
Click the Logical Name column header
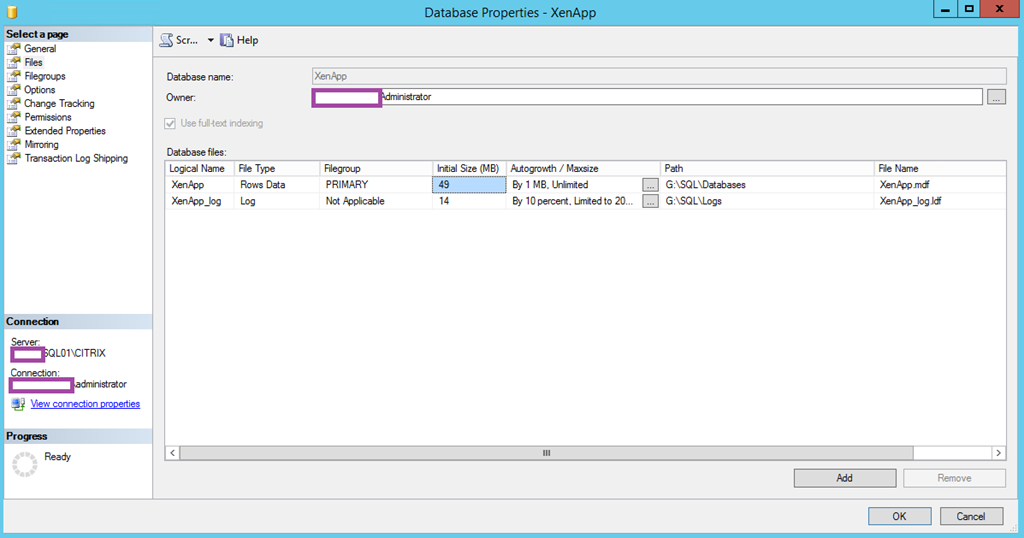point(199,168)
